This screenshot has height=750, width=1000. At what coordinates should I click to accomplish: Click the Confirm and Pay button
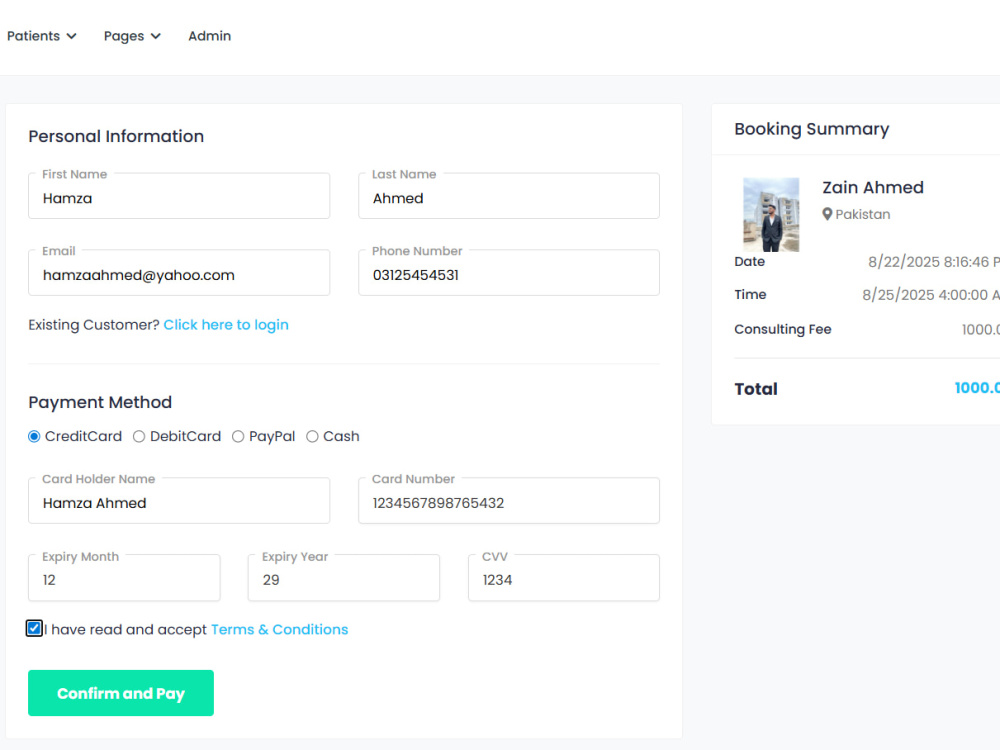tap(121, 693)
